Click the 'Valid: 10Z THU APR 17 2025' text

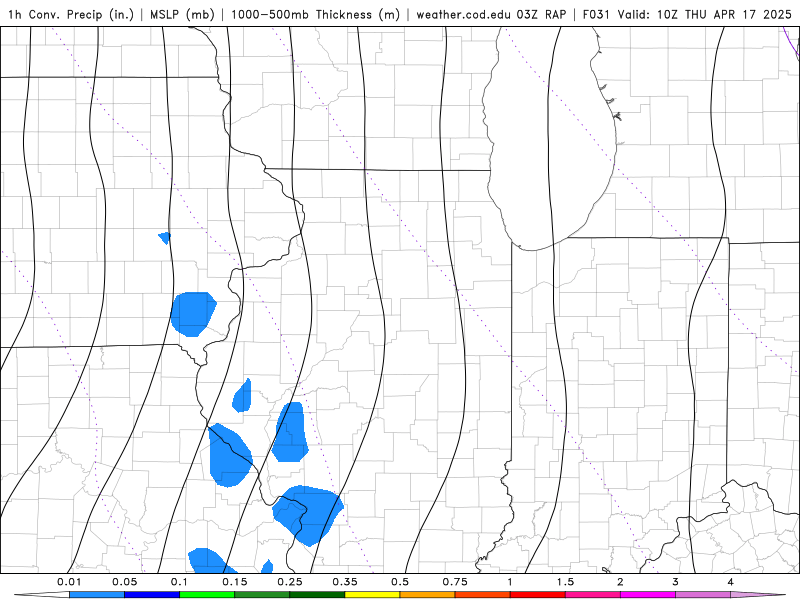tap(705, 14)
